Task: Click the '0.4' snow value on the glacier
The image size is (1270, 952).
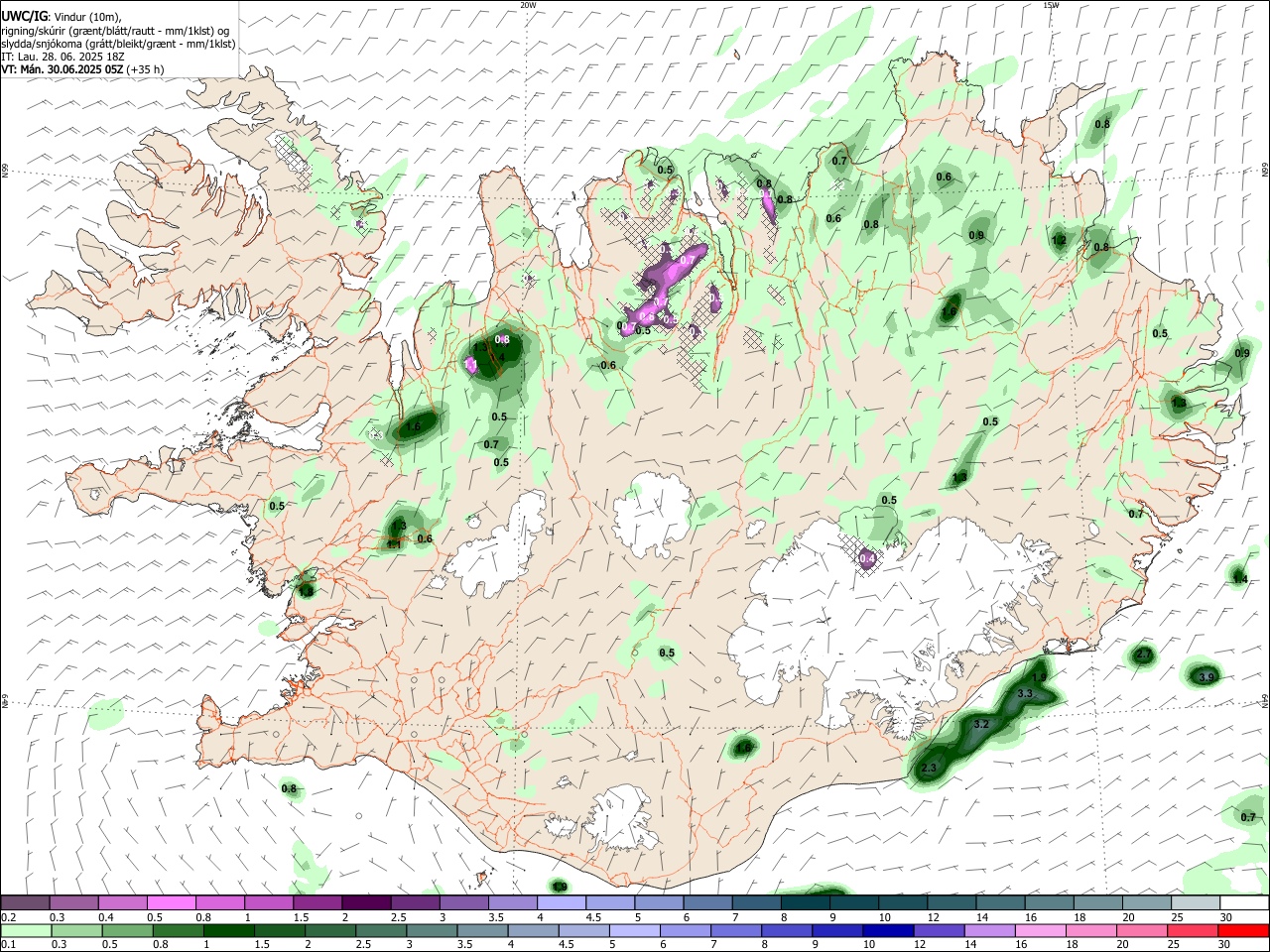Action: (x=867, y=559)
